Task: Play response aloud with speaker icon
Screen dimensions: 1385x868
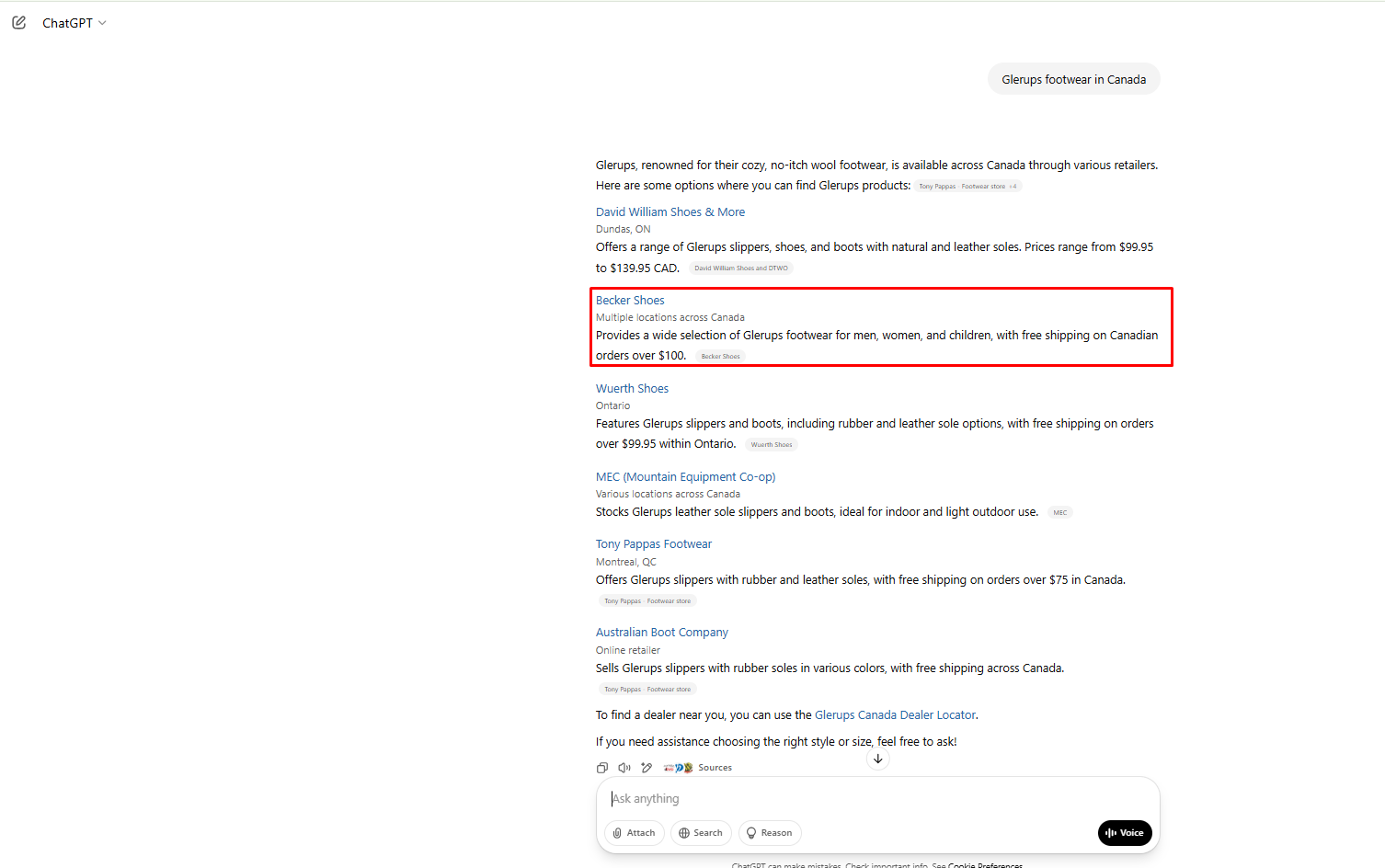Action: pos(624,768)
